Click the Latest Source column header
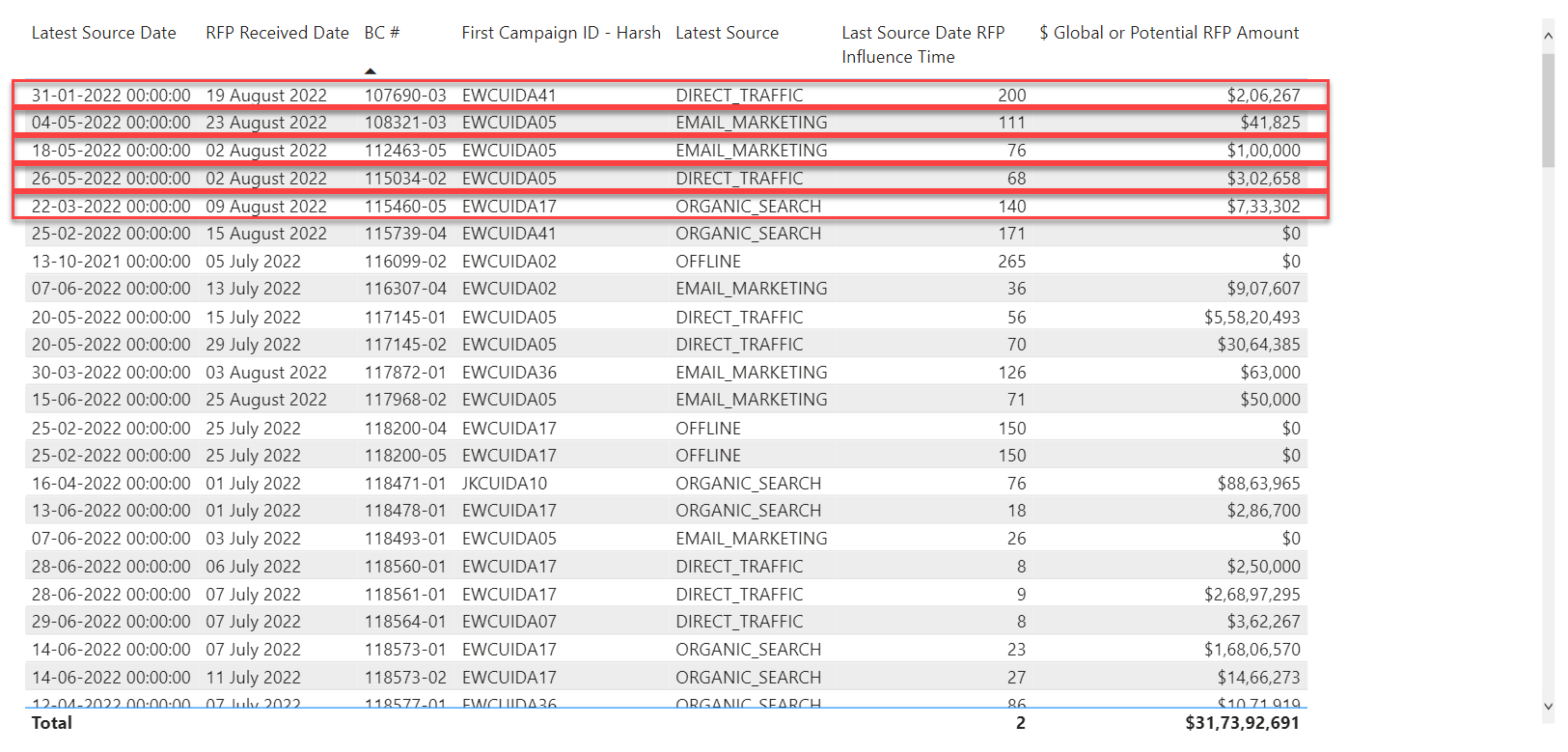Viewport: 1568px width, 752px height. point(727,33)
